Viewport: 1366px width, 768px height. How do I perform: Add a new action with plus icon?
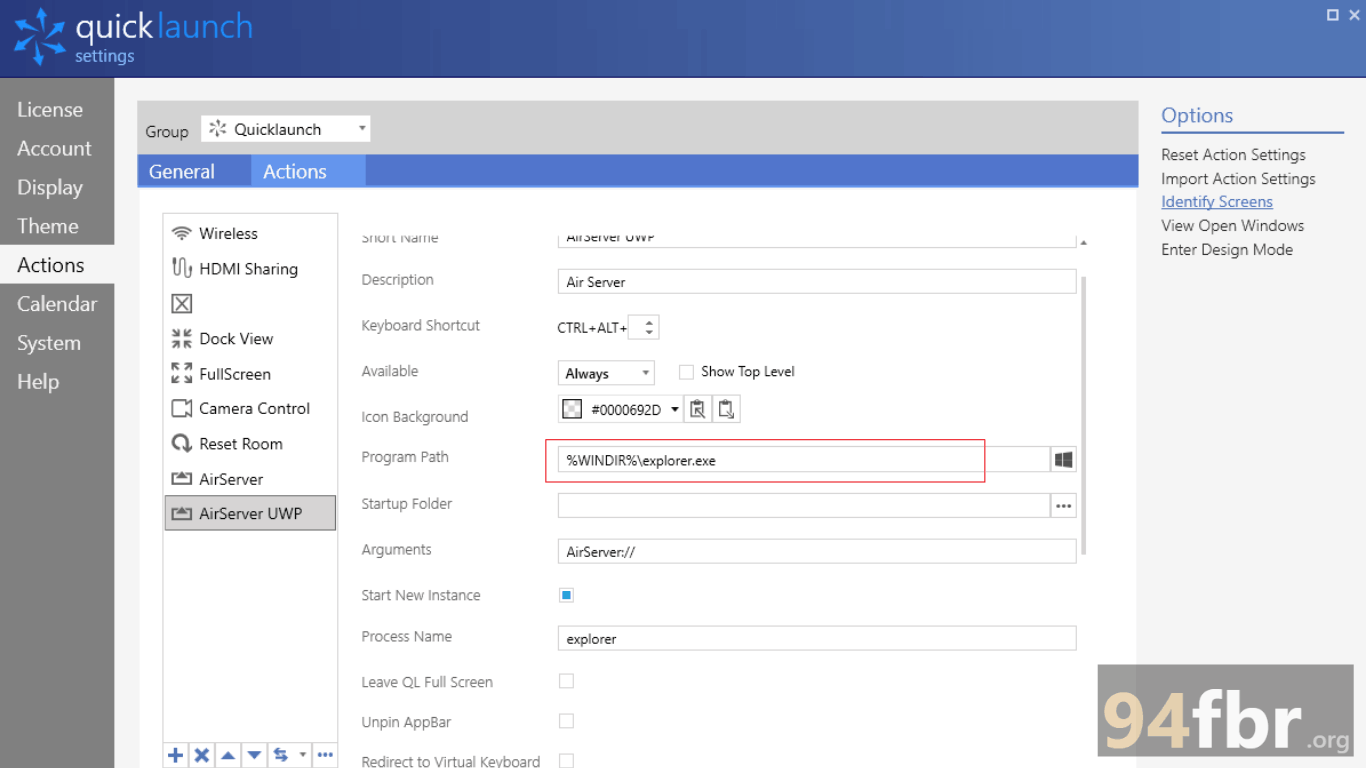coord(176,755)
